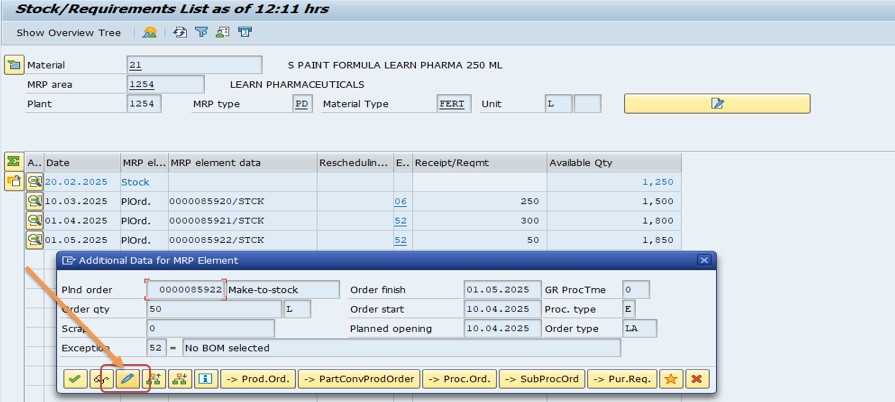Click the MRP type field PD
Viewport: 895px width, 402px height.
(303, 104)
